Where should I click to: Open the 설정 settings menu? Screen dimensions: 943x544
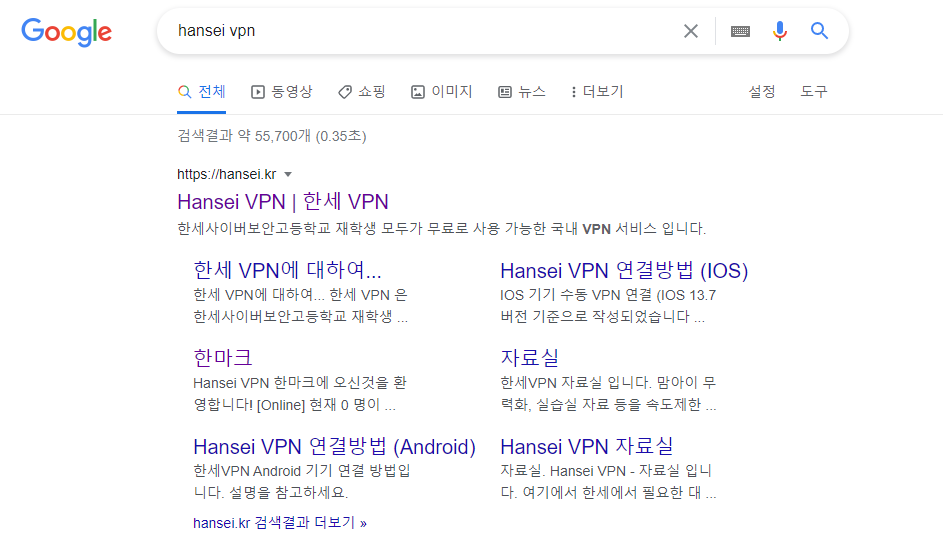click(762, 91)
